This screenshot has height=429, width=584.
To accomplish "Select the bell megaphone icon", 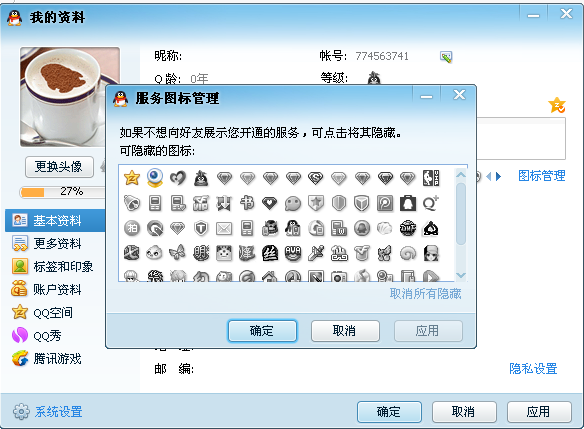I will pos(132,203).
